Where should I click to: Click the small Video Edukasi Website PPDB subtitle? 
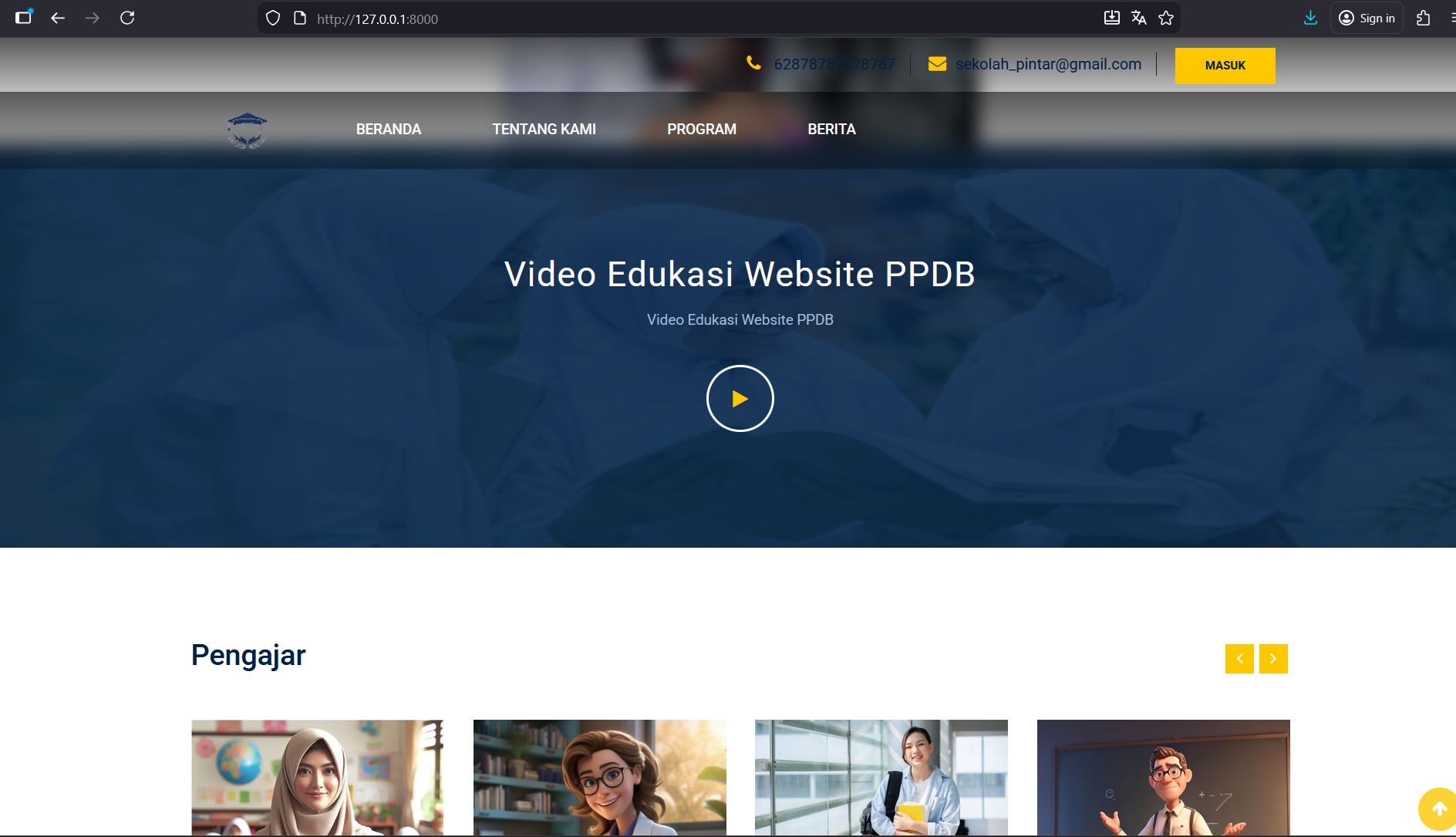point(740,319)
